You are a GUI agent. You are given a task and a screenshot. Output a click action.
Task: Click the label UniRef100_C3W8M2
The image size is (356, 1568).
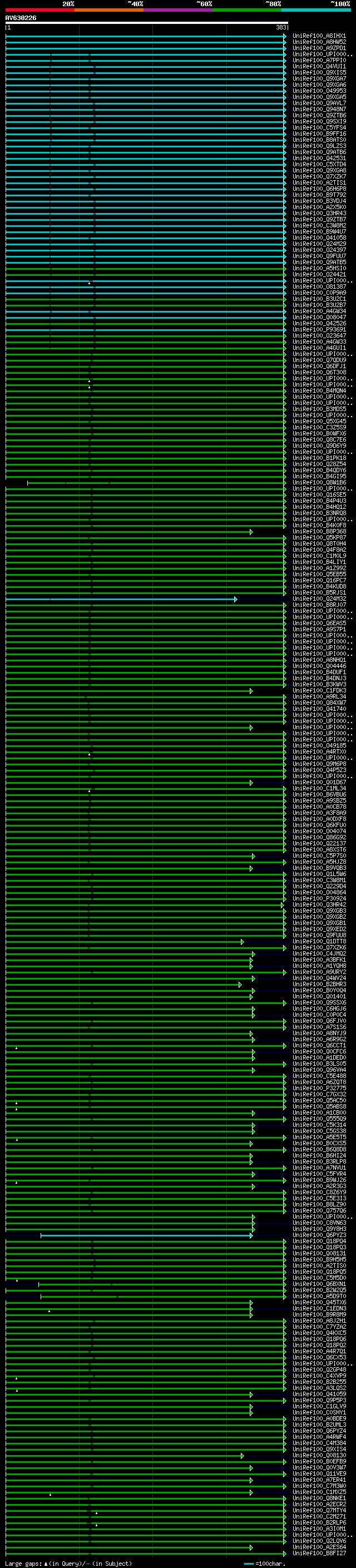[x=319, y=225]
